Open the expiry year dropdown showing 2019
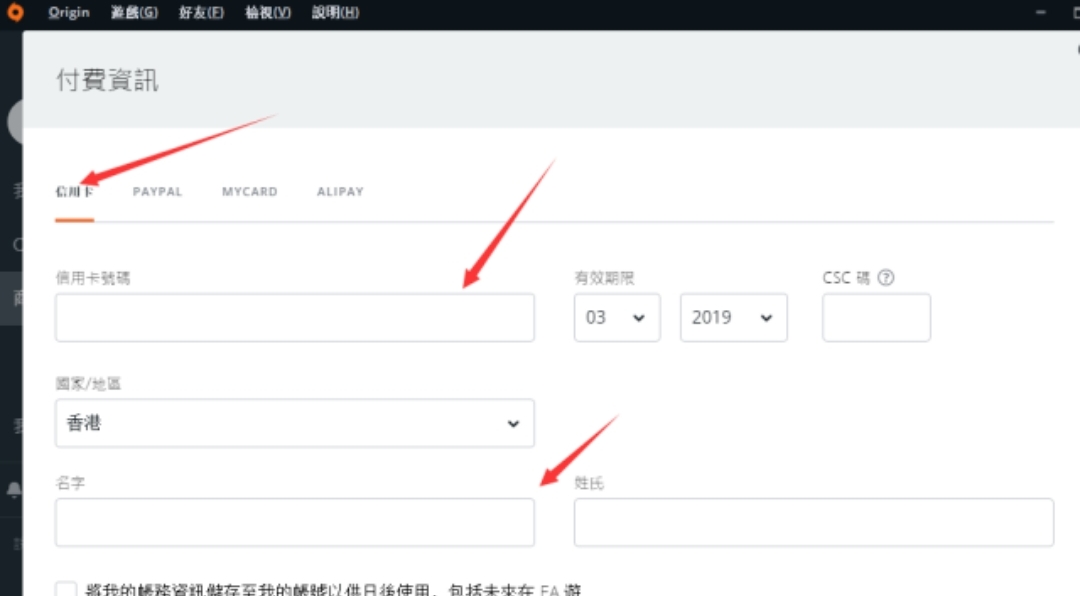The width and height of the screenshot is (1080, 596). pos(734,318)
